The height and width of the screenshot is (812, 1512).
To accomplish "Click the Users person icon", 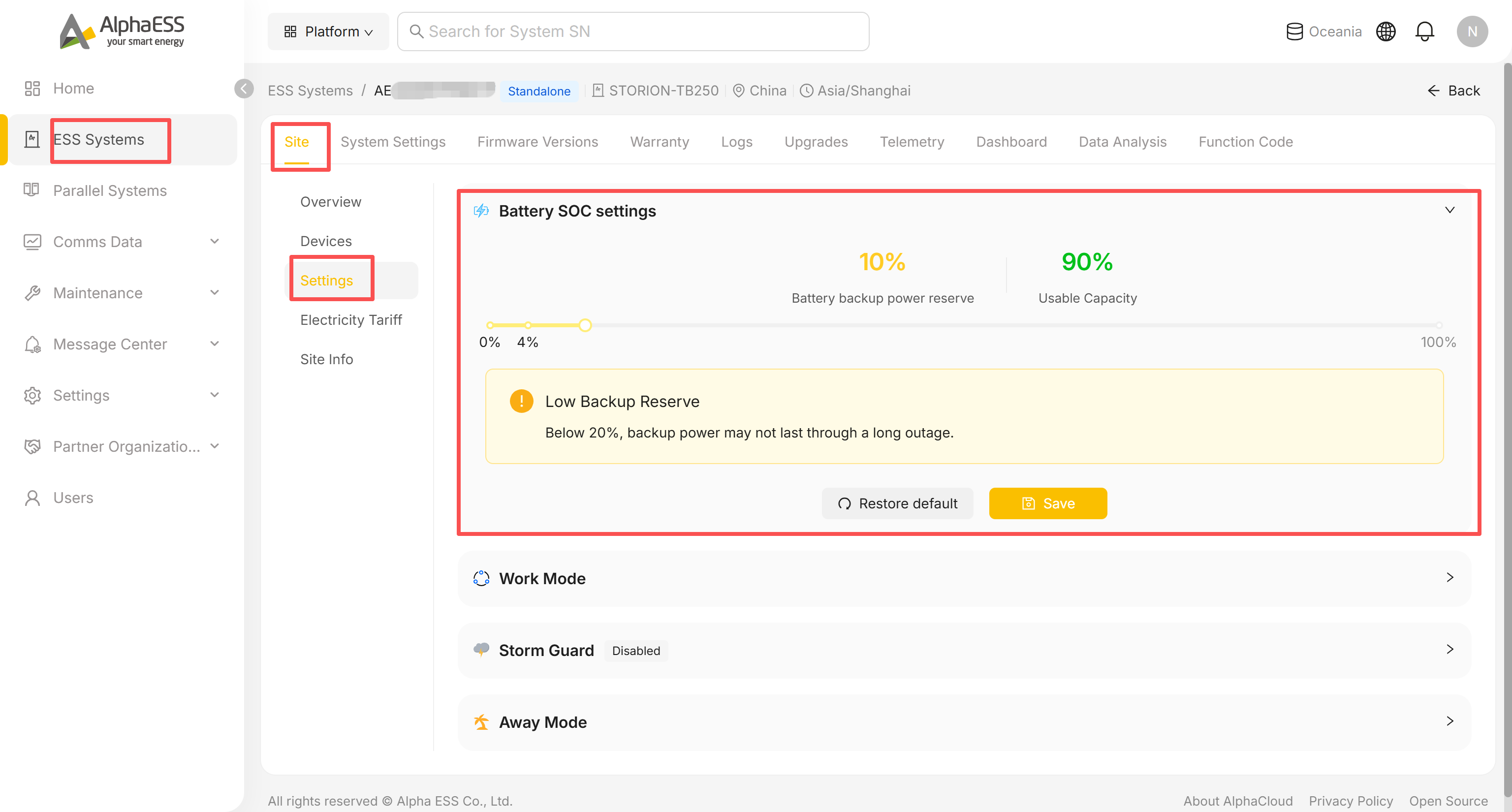I will [x=32, y=498].
